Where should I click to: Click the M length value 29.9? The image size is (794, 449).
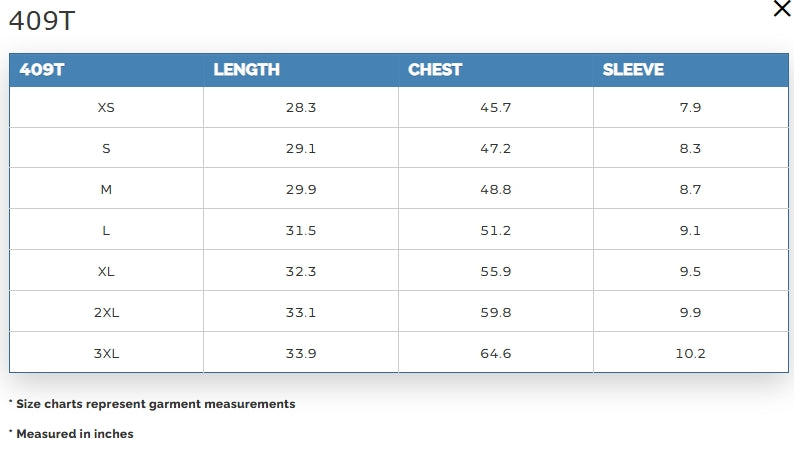click(301, 189)
